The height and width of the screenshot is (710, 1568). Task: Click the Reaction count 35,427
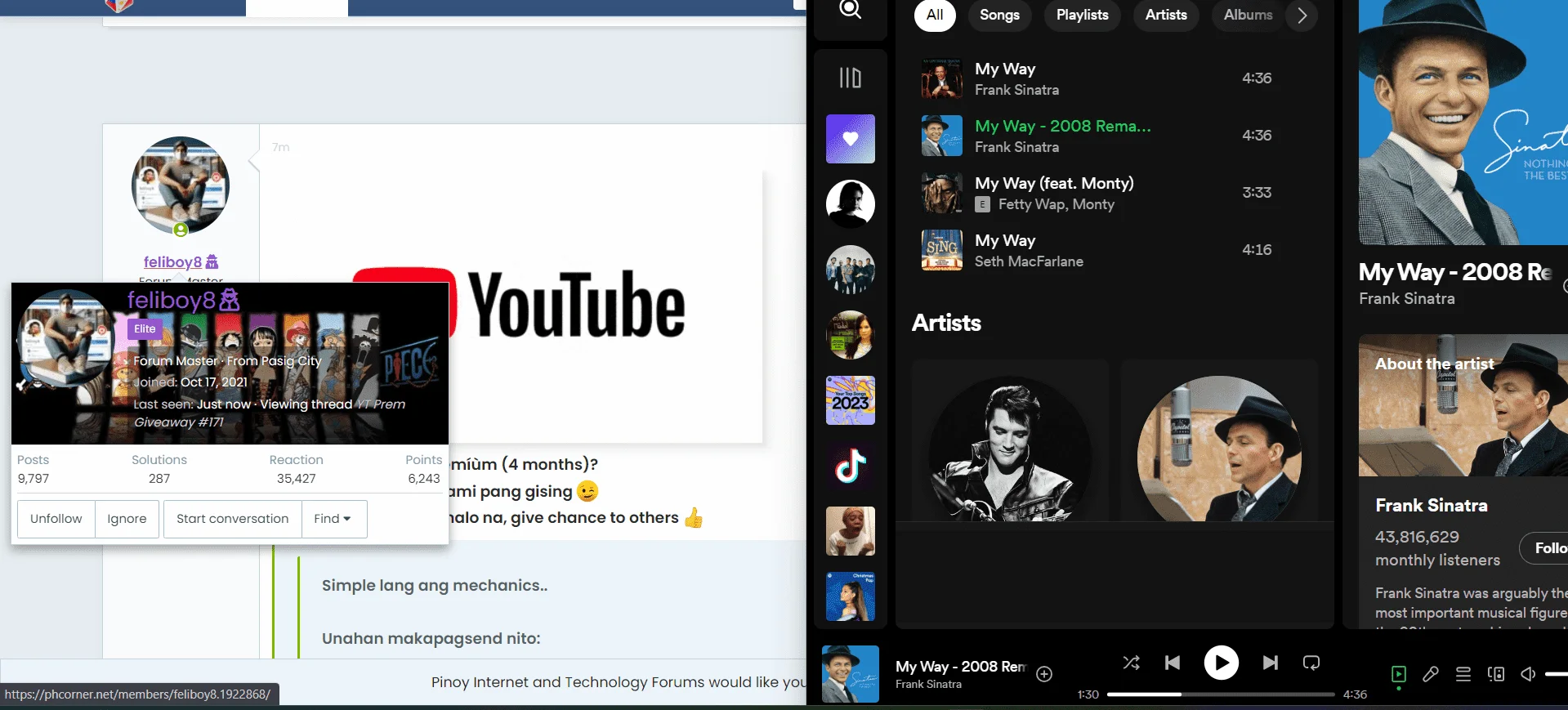pos(296,479)
